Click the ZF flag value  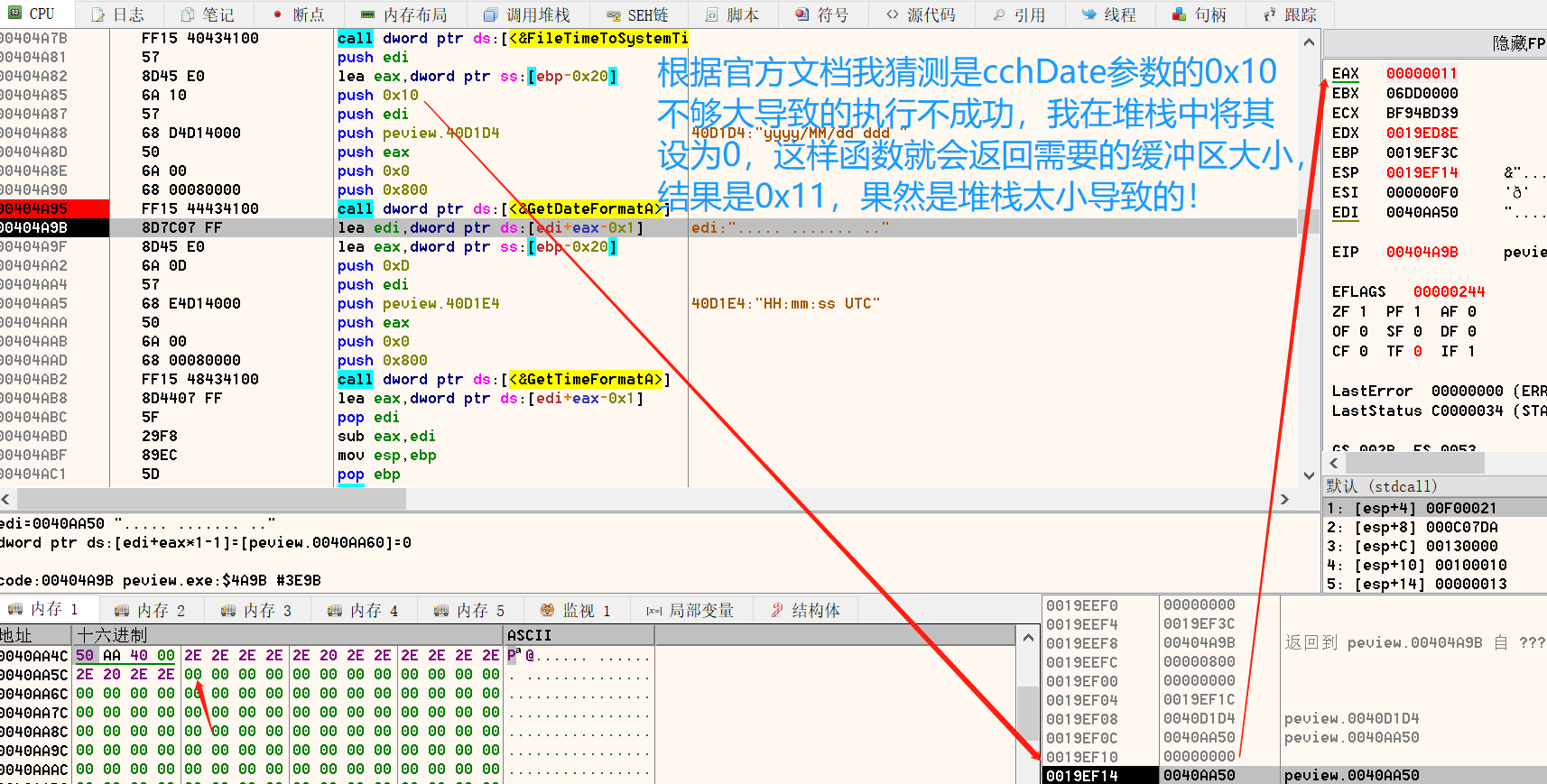pyautogui.click(x=1363, y=311)
